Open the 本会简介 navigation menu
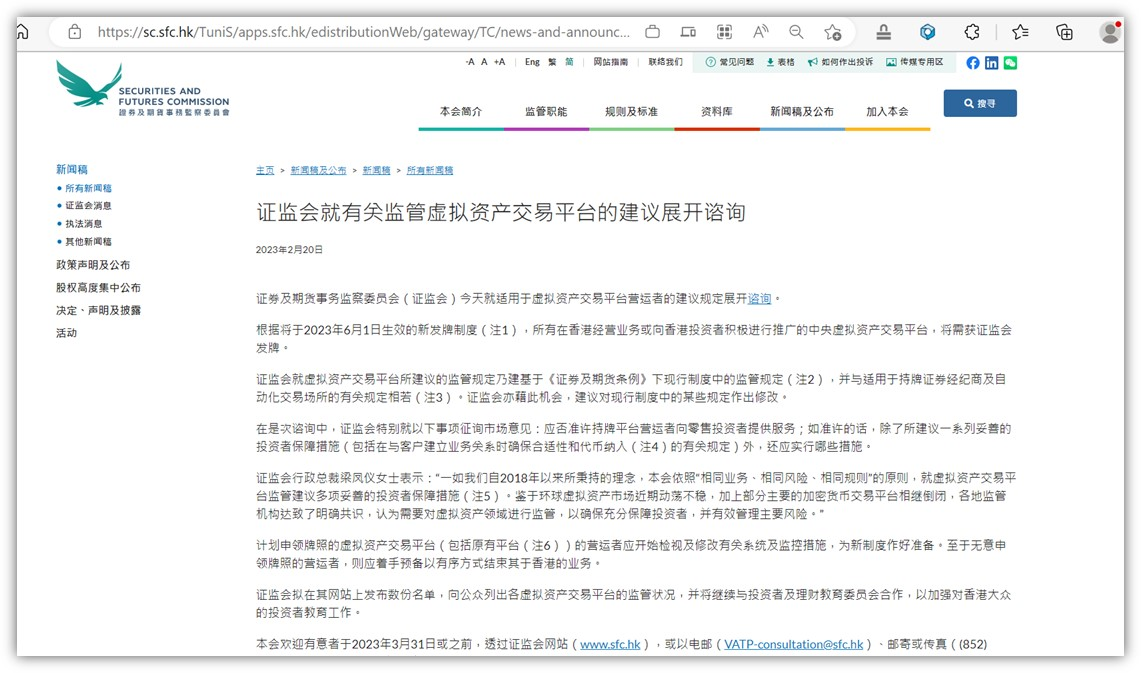The height and width of the screenshot is (673, 1141). tap(461, 111)
